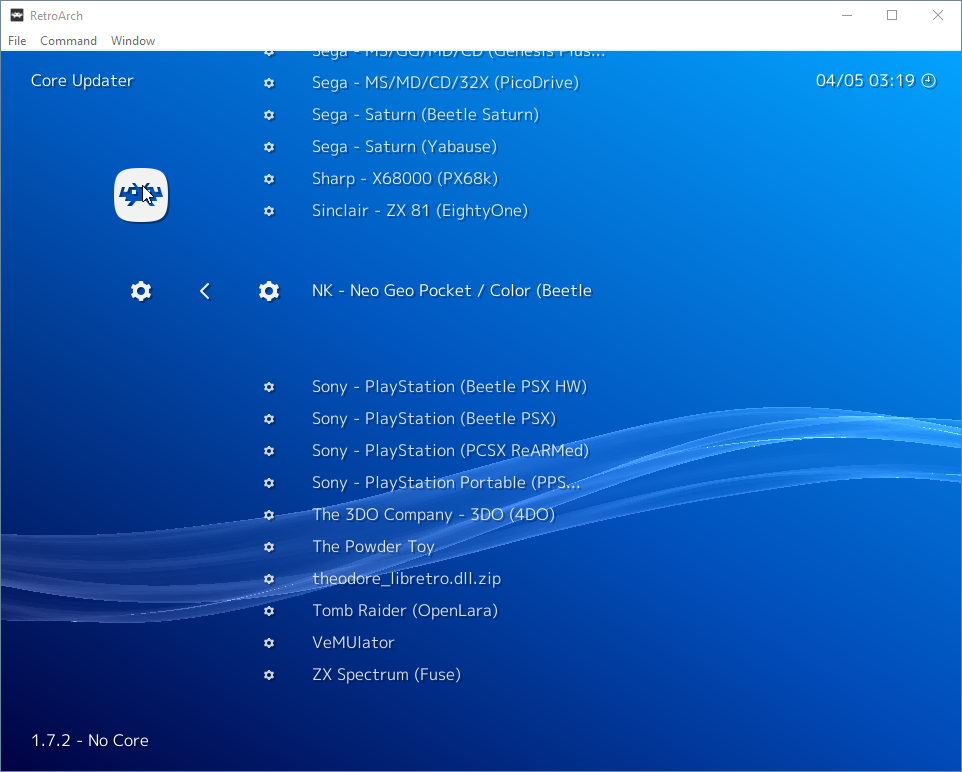
Task: Open the Window menu
Action: coord(133,41)
